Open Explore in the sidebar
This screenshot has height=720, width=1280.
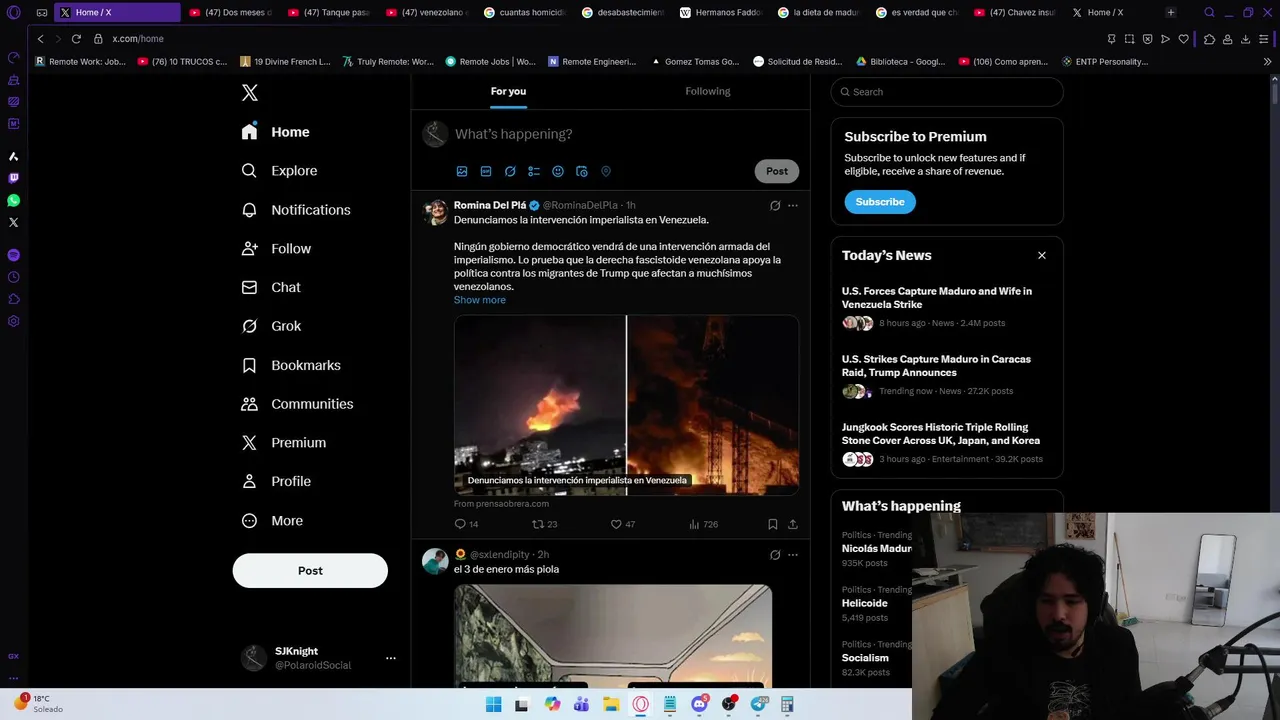pyautogui.click(x=280, y=171)
